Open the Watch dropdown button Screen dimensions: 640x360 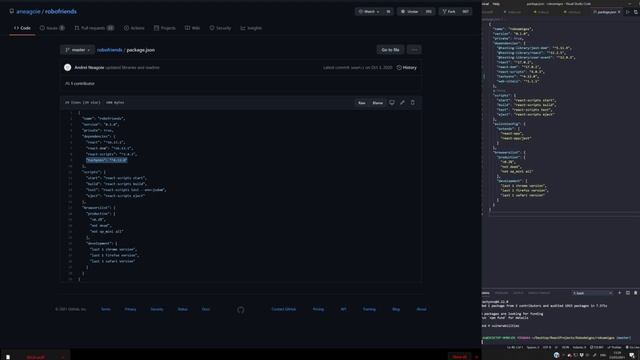coord(369,11)
